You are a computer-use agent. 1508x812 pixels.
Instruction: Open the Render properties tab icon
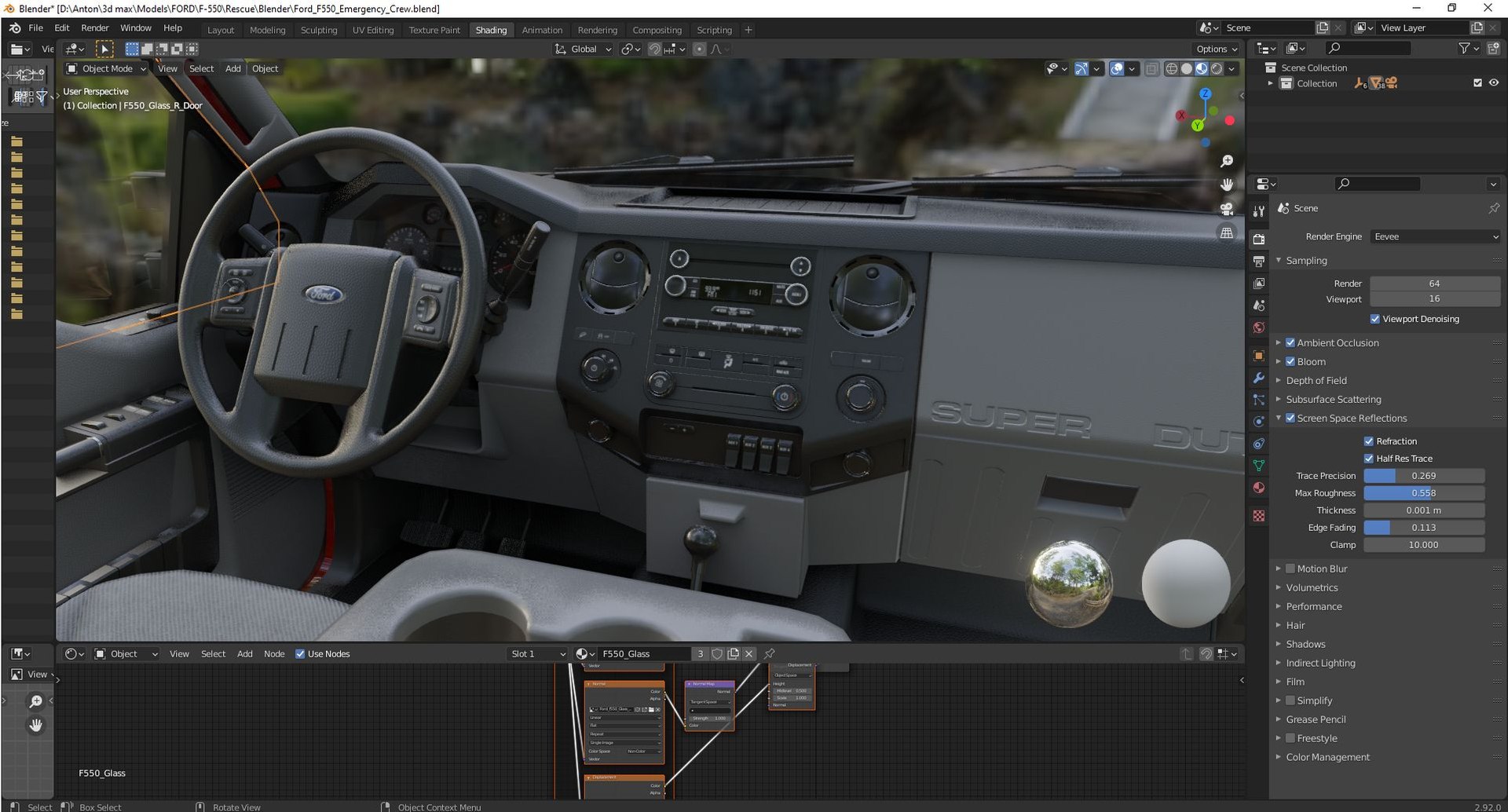pos(1259,239)
